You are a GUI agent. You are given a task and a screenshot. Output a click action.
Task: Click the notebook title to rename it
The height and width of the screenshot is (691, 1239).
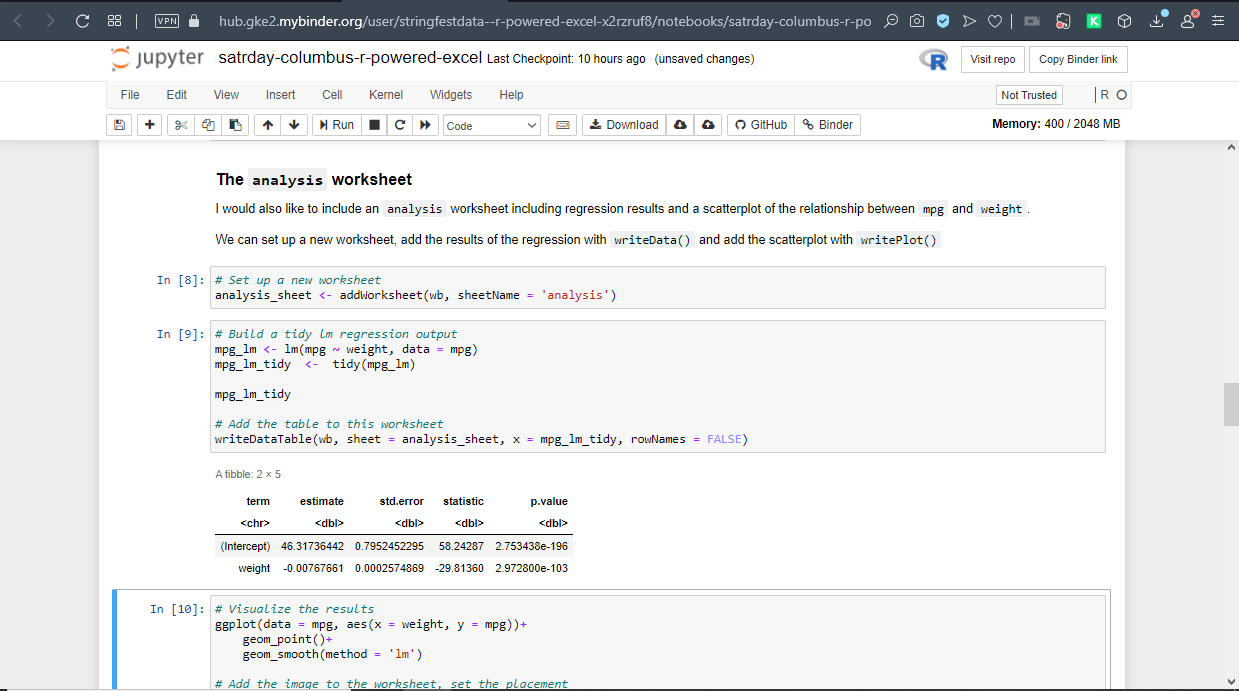[350, 58]
